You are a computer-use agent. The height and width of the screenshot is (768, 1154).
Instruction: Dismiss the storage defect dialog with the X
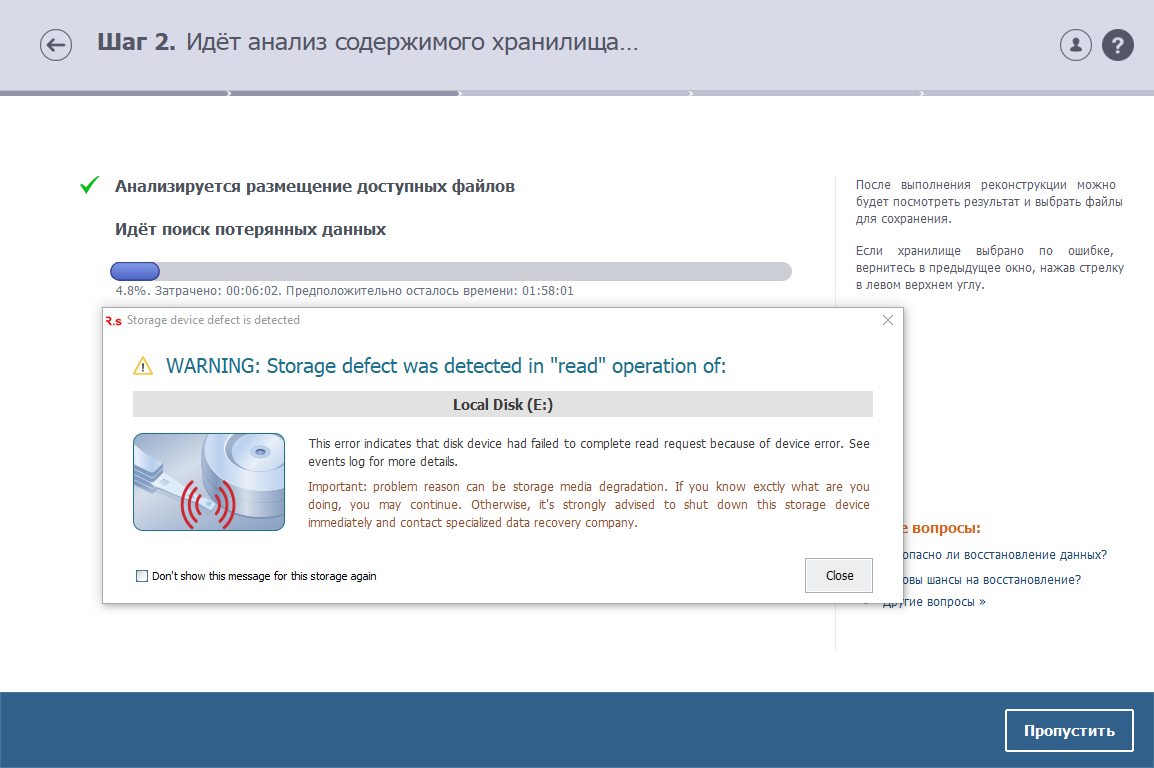pos(887,320)
